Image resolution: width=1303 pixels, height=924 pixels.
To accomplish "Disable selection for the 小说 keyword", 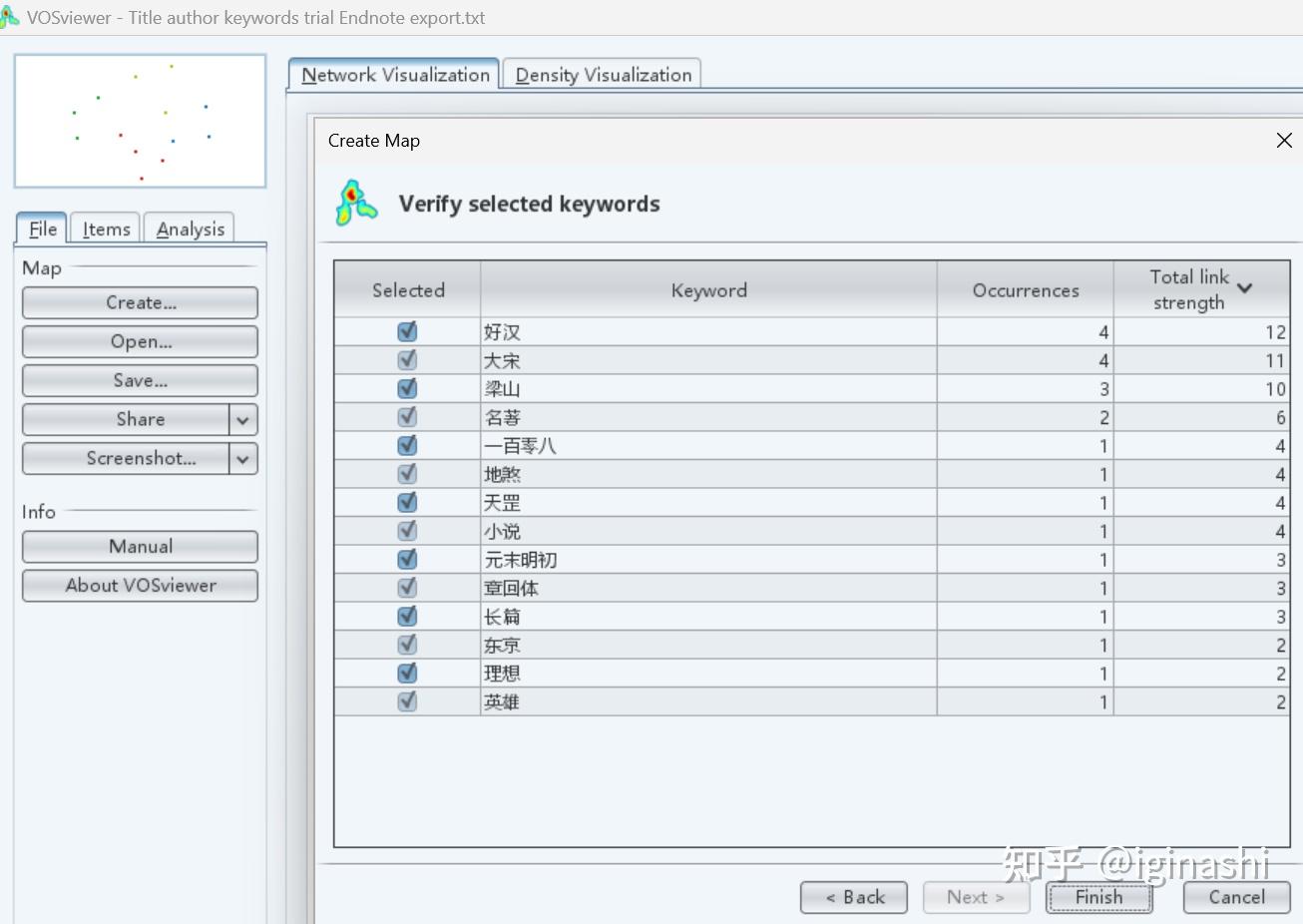I will 406,531.
